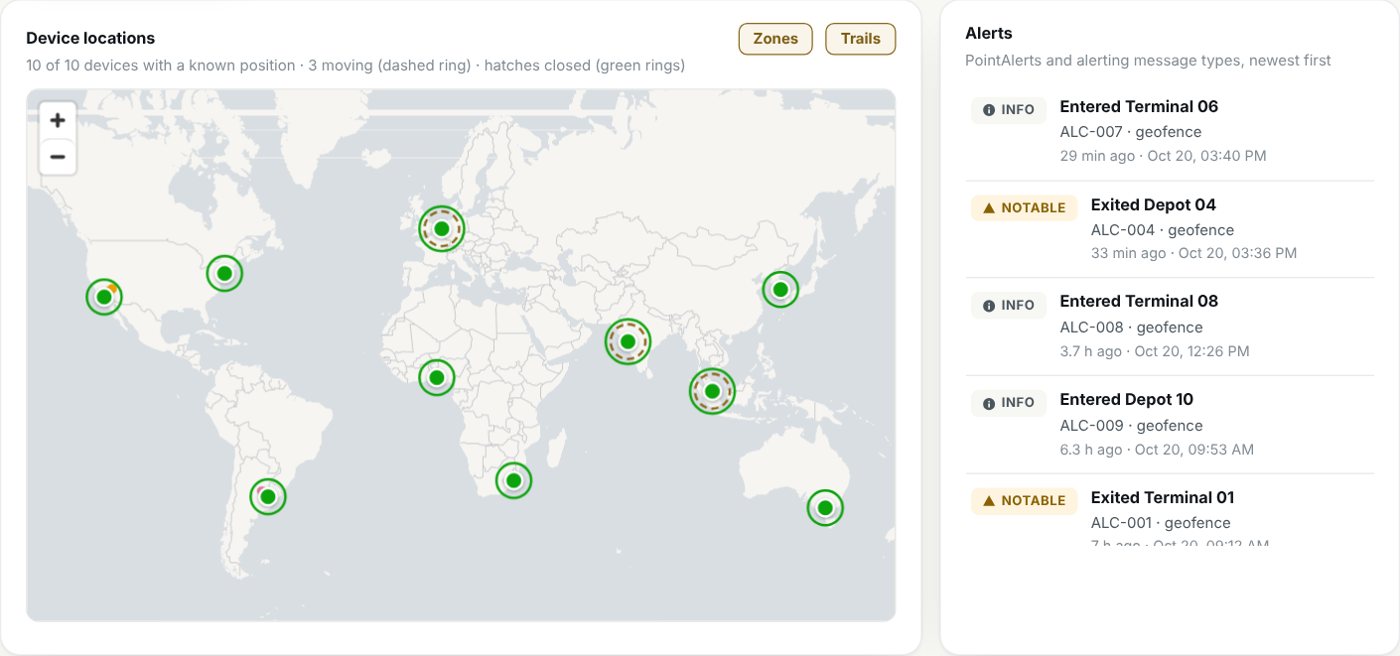Click the "ALC-007 · geofence" line
Image resolution: width=1400 pixels, height=656 pixels.
click(1130, 132)
